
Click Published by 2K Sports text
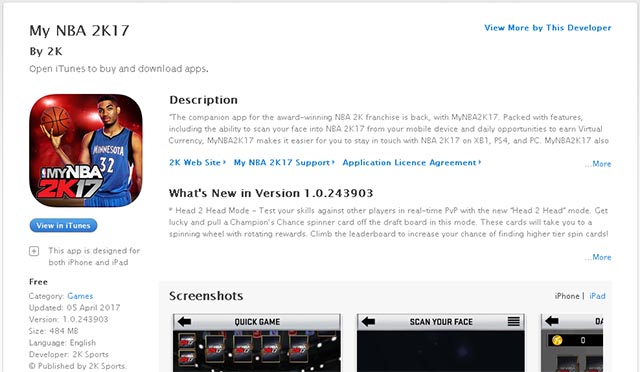click(78, 366)
